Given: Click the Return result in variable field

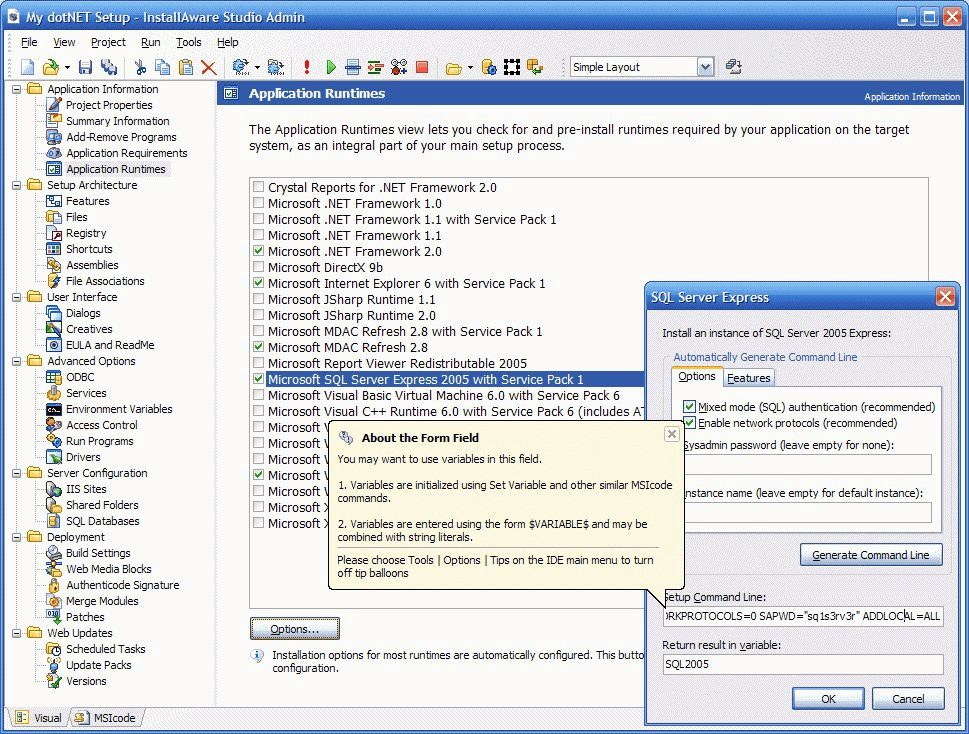Looking at the screenshot, I should tap(803, 664).
